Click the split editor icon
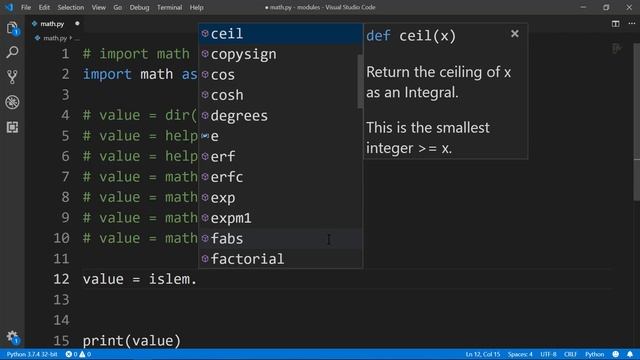The width and height of the screenshot is (640, 360). click(x=616, y=24)
